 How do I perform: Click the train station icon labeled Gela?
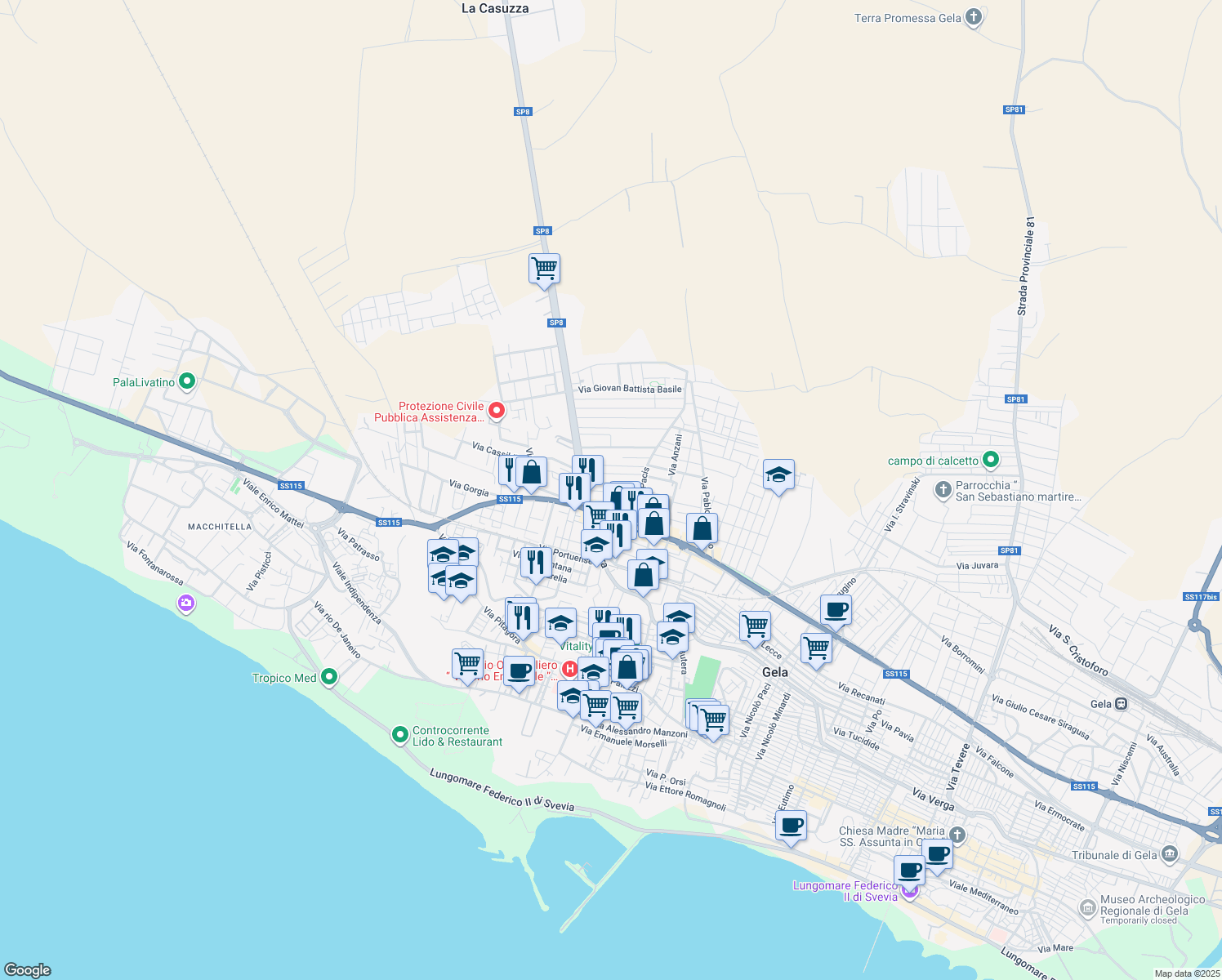point(1121,702)
